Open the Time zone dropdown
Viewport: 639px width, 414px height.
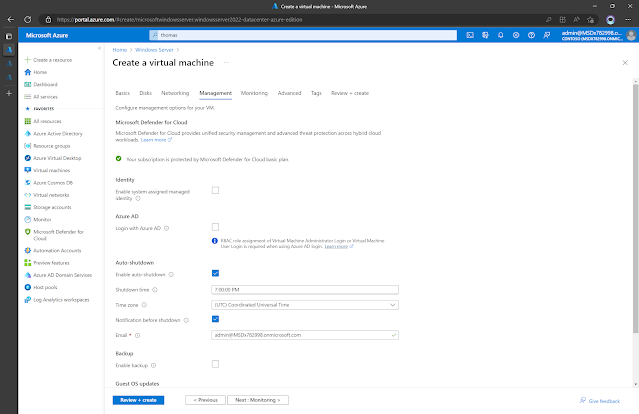point(305,305)
